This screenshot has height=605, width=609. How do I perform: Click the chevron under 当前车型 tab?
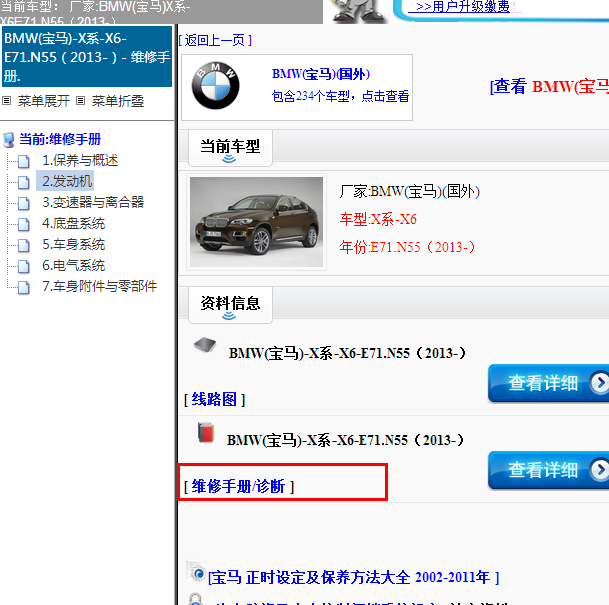(229, 158)
